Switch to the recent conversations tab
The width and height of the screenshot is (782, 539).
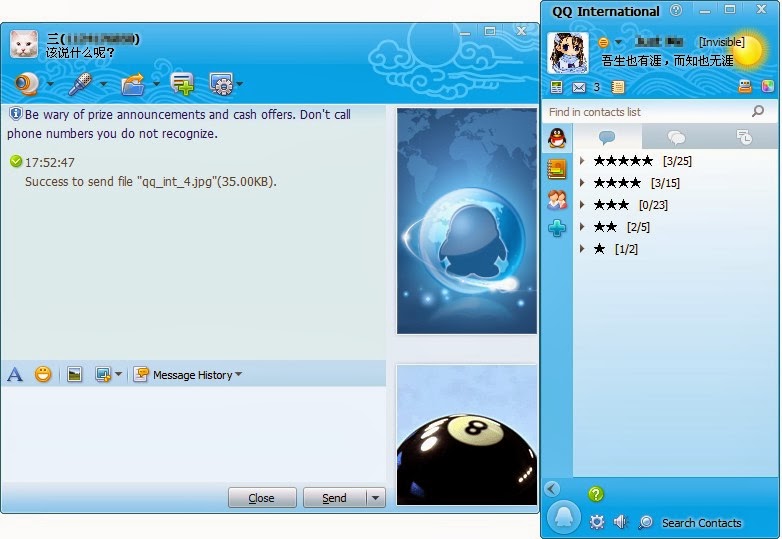[x=744, y=137]
